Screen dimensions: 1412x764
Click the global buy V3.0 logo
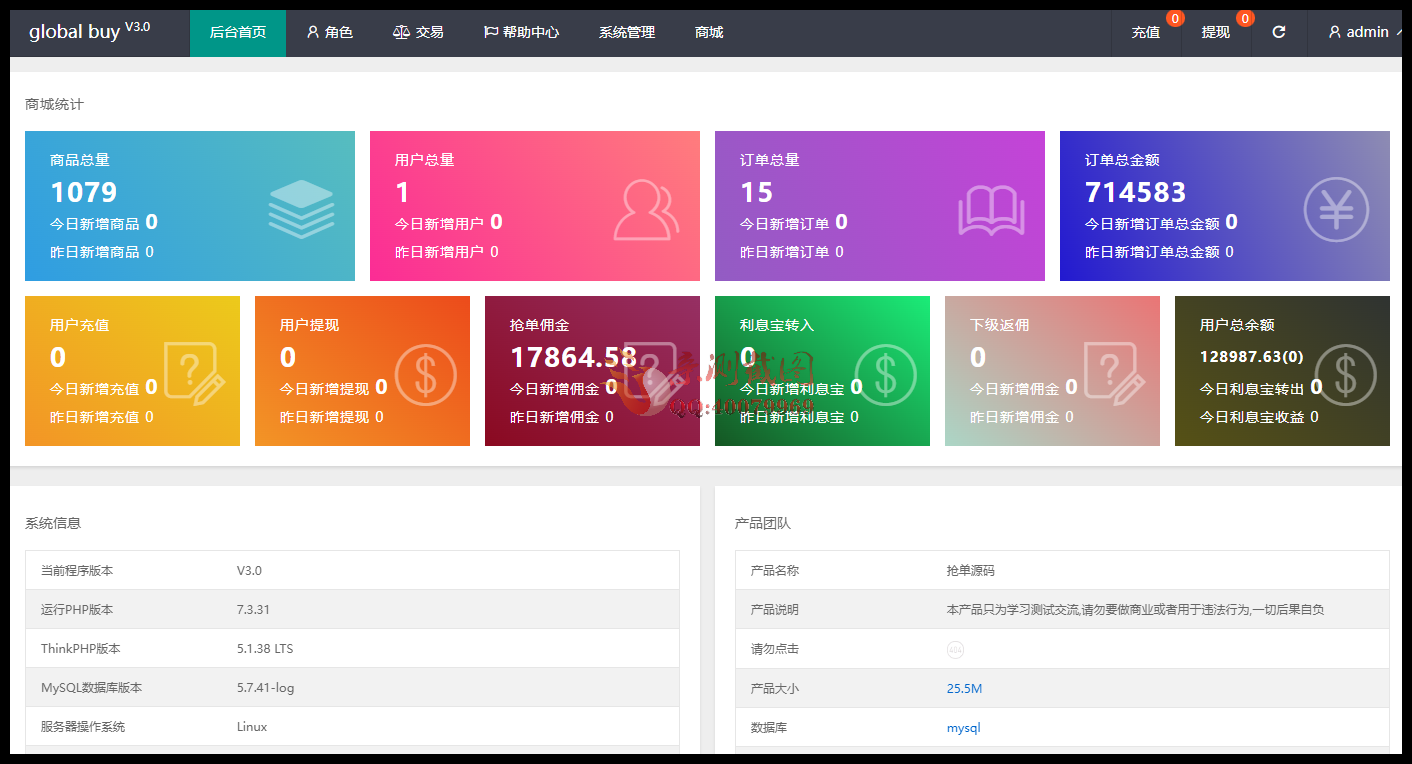89,31
